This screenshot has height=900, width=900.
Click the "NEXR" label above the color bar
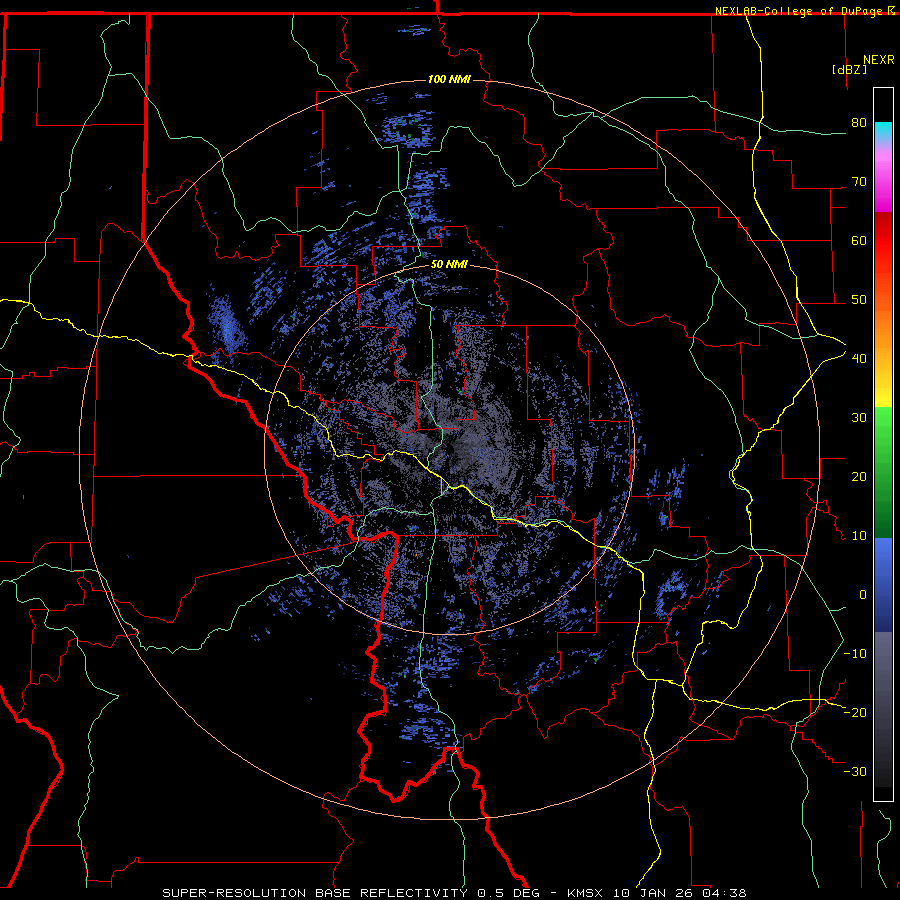coord(879,60)
